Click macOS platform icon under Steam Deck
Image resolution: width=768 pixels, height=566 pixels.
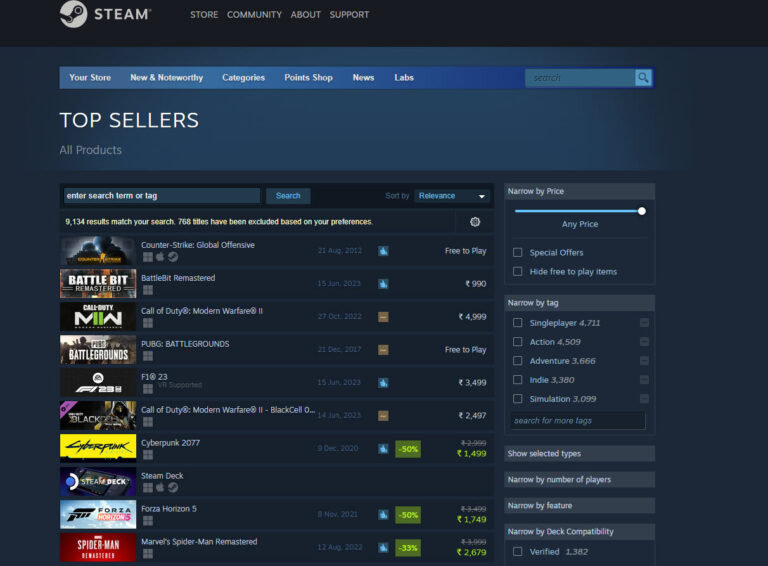coord(160,487)
